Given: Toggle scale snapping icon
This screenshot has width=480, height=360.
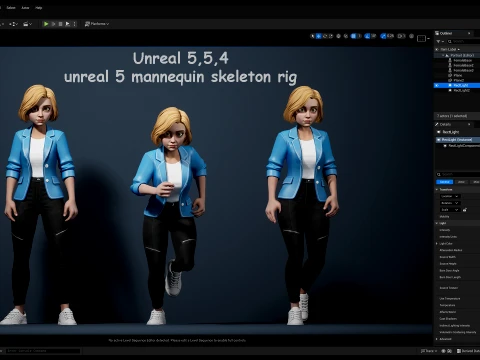Looking at the screenshot, I should tap(383, 36).
